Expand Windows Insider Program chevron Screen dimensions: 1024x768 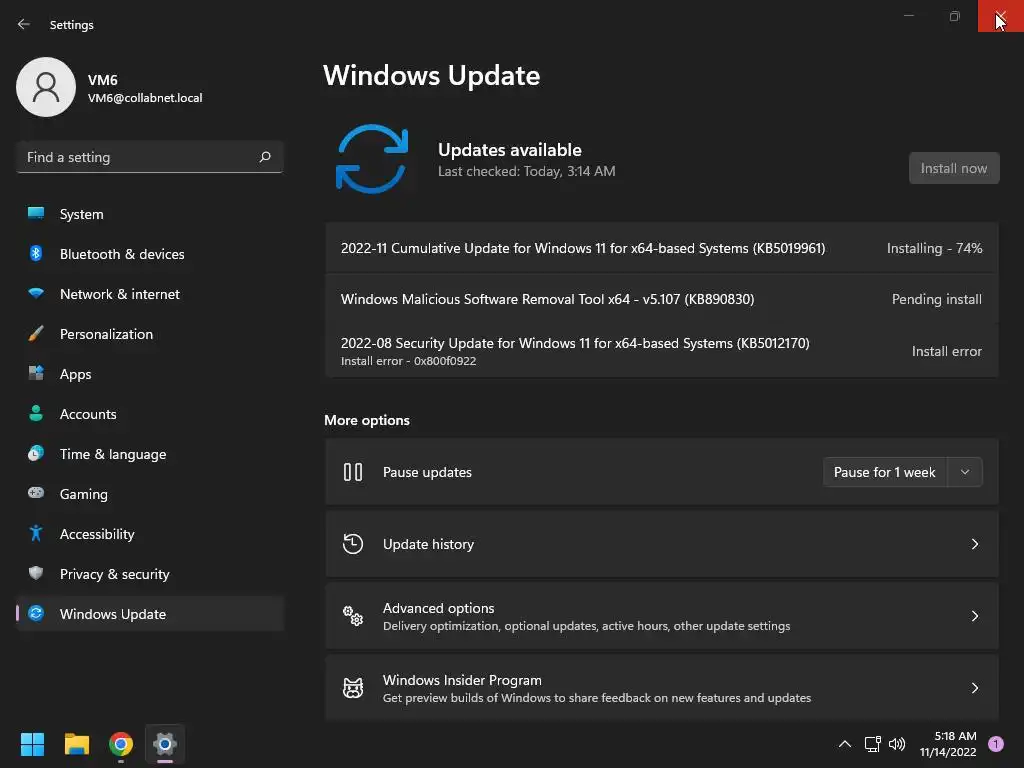pos(974,688)
